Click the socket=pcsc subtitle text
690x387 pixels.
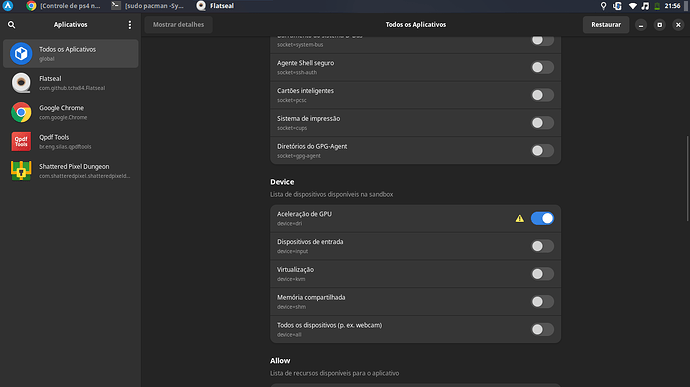[x=292, y=100]
